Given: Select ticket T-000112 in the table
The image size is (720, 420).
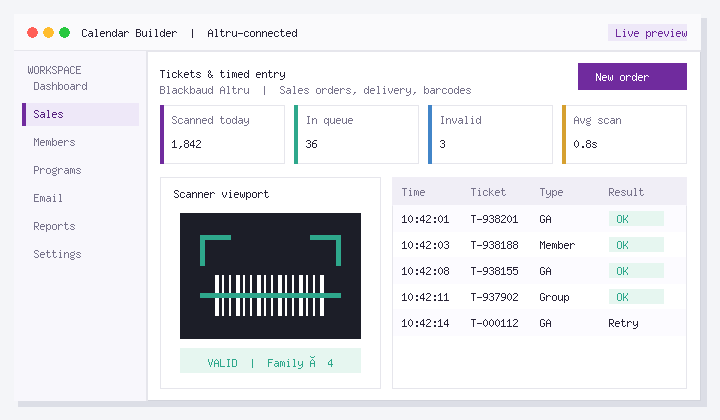Looking at the screenshot, I should tap(494, 323).
